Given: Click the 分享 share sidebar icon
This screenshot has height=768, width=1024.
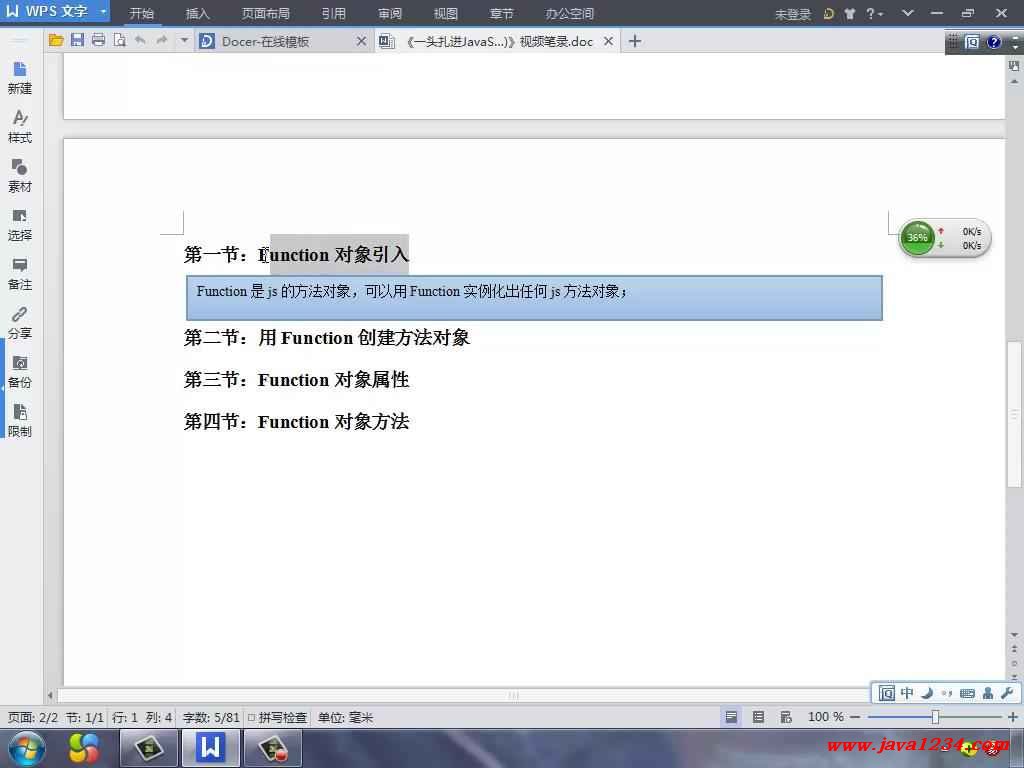Looking at the screenshot, I should [x=20, y=323].
